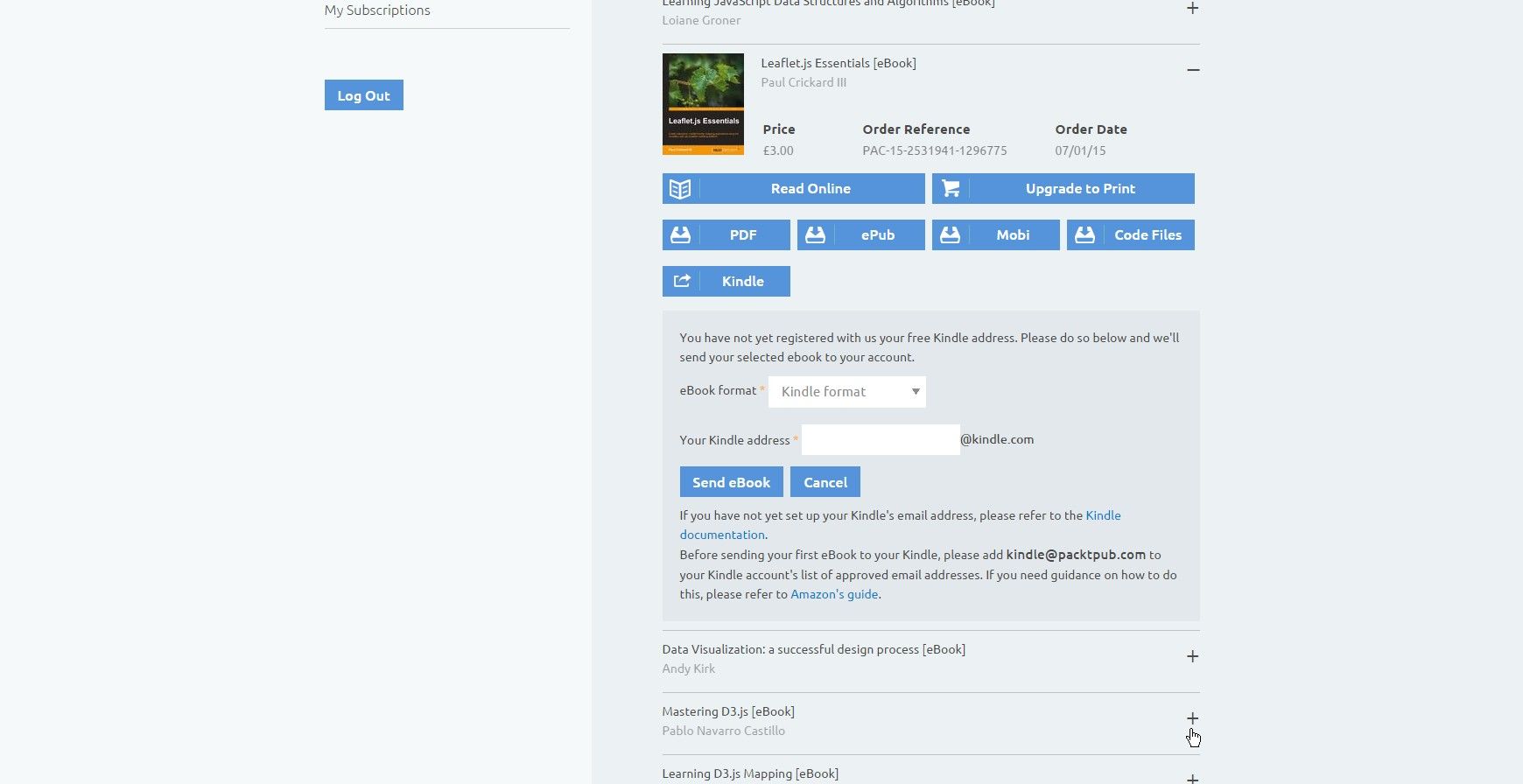
Task: Download the book as ePub
Action: click(x=860, y=234)
